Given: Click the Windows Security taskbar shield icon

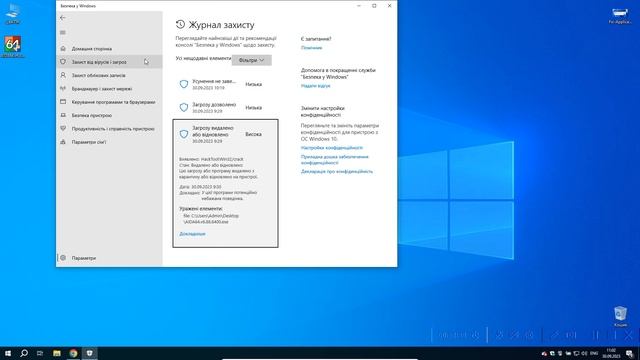Looking at the screenshot, I should click(x=89, y=353).
